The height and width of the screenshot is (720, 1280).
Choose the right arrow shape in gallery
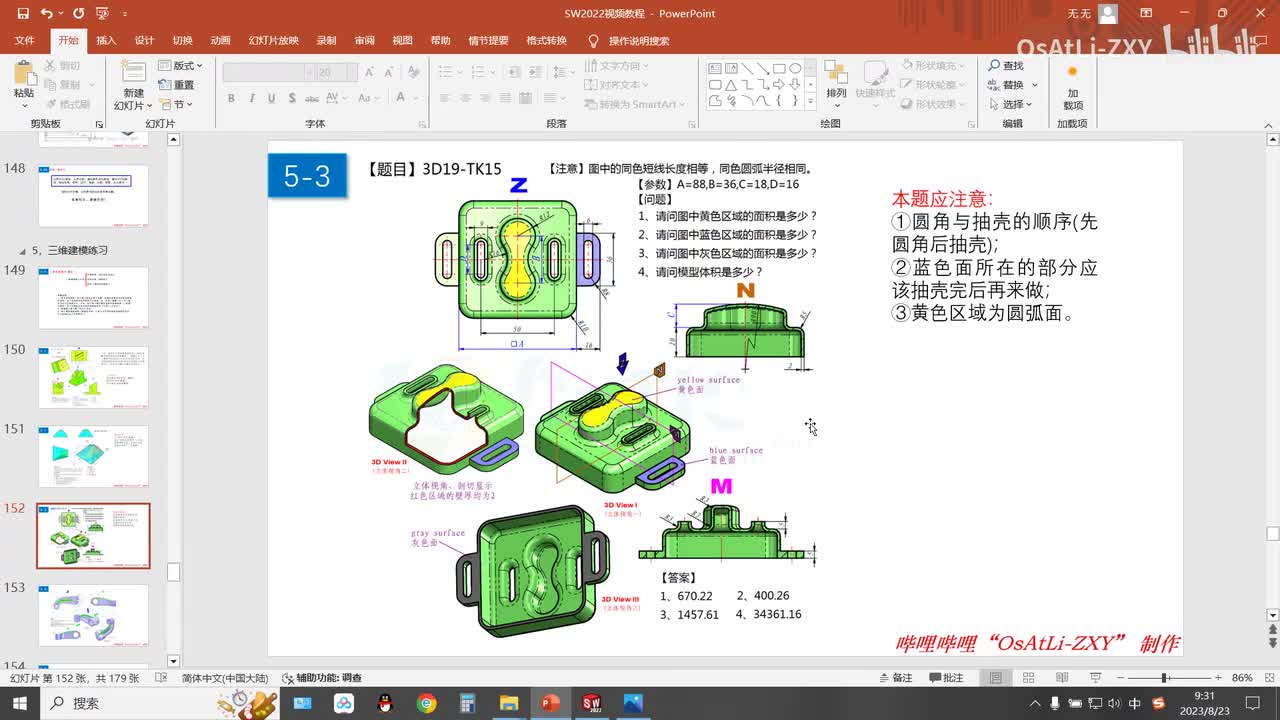(779, 84)
